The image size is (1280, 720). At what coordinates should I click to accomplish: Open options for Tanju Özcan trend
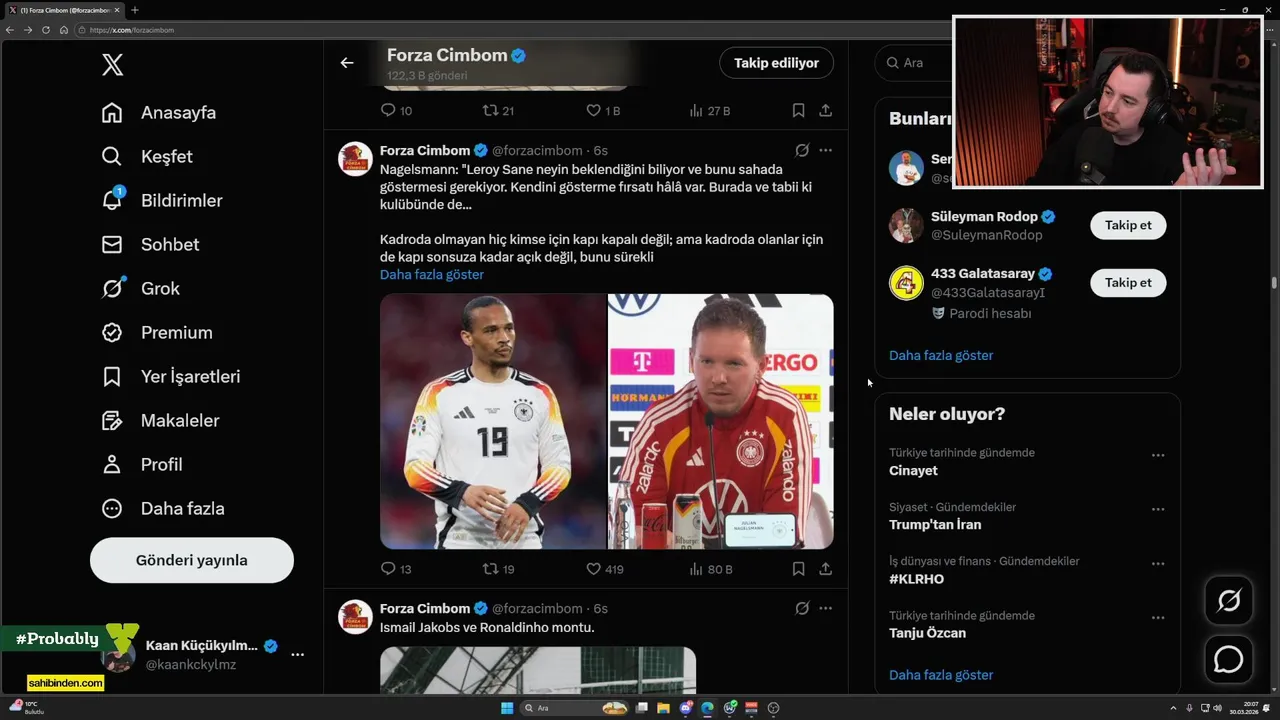(1158, 617)
